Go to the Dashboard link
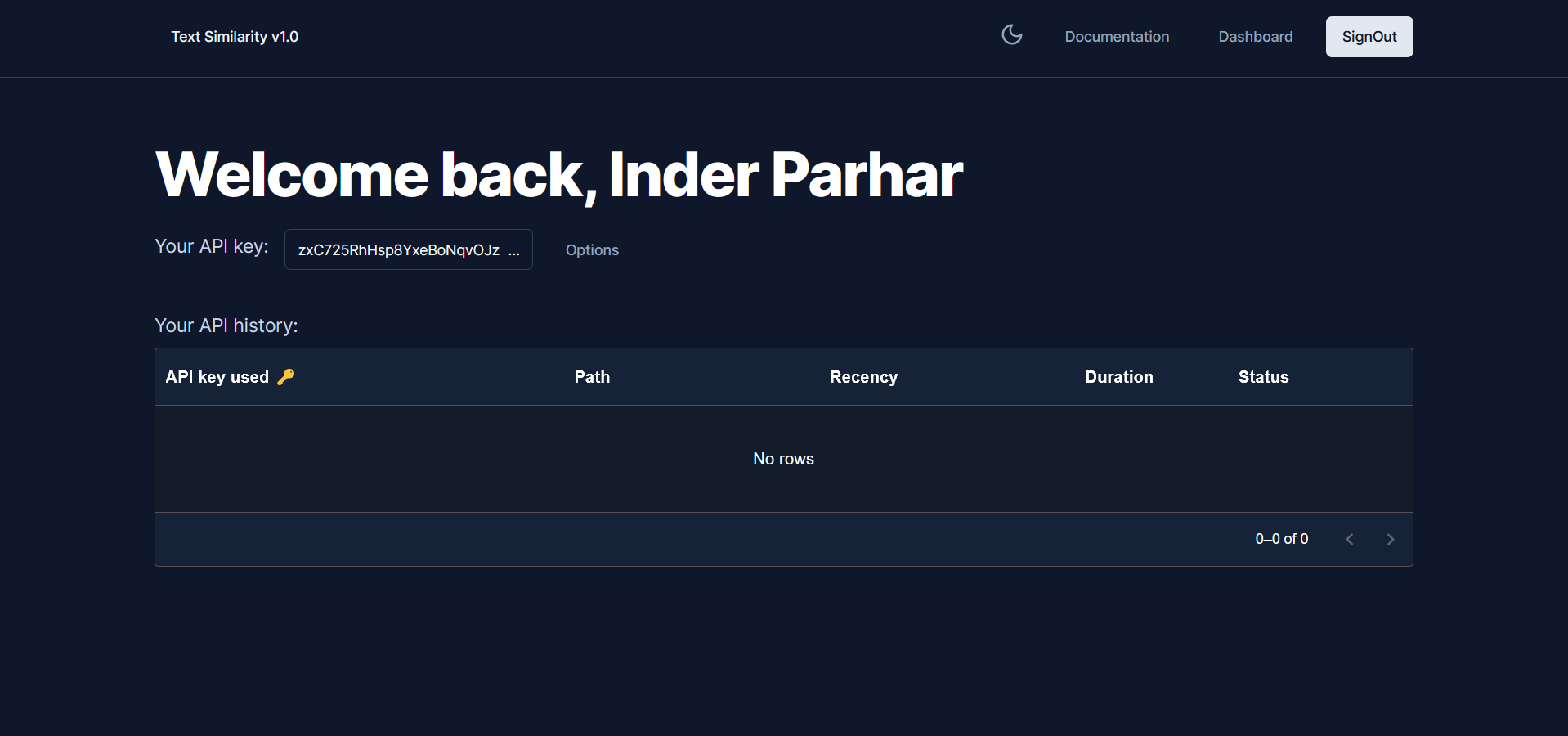 click(x=1256, y=37)
